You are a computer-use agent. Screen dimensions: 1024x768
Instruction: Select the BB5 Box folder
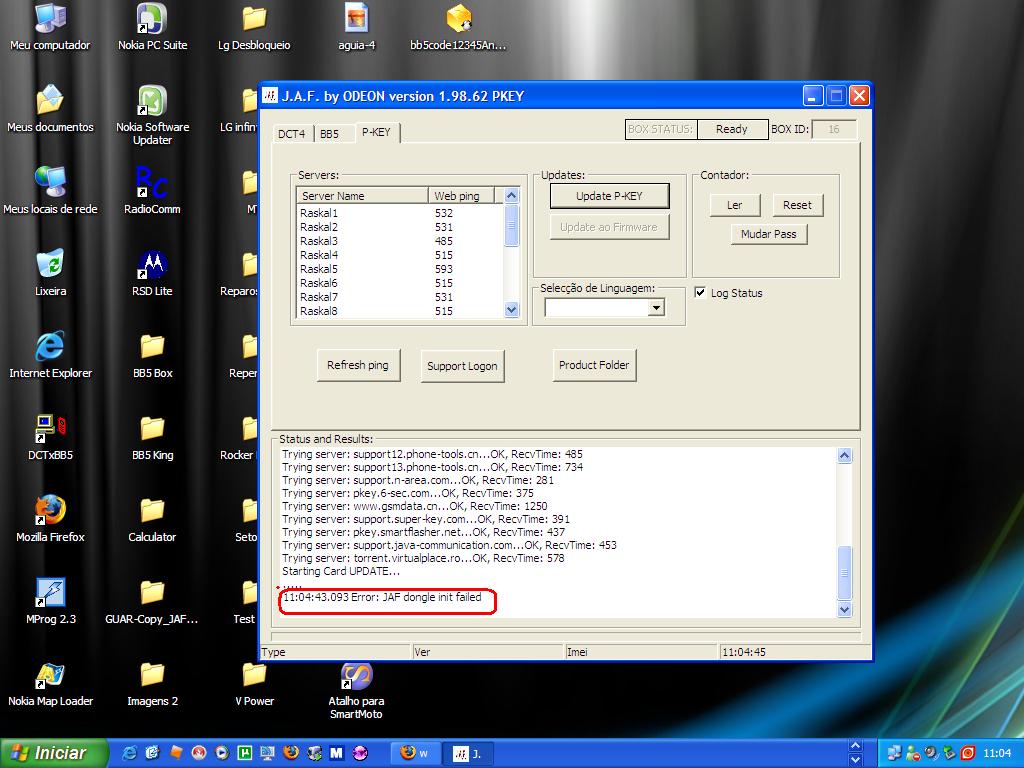pos(152,355)
